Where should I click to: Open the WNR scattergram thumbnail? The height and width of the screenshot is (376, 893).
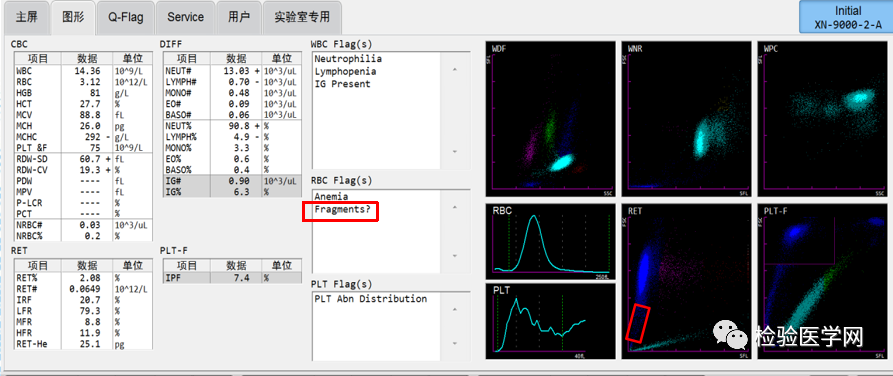[686, 118]
